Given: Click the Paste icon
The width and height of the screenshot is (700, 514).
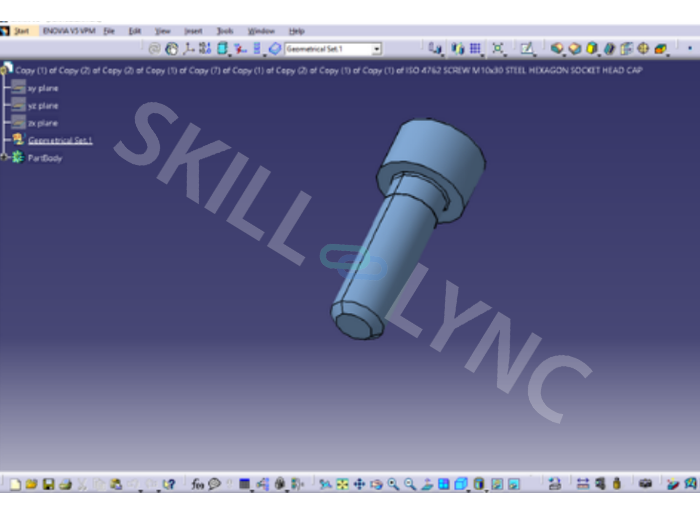Looking at the screenshot, I should (x=116, y=484).
